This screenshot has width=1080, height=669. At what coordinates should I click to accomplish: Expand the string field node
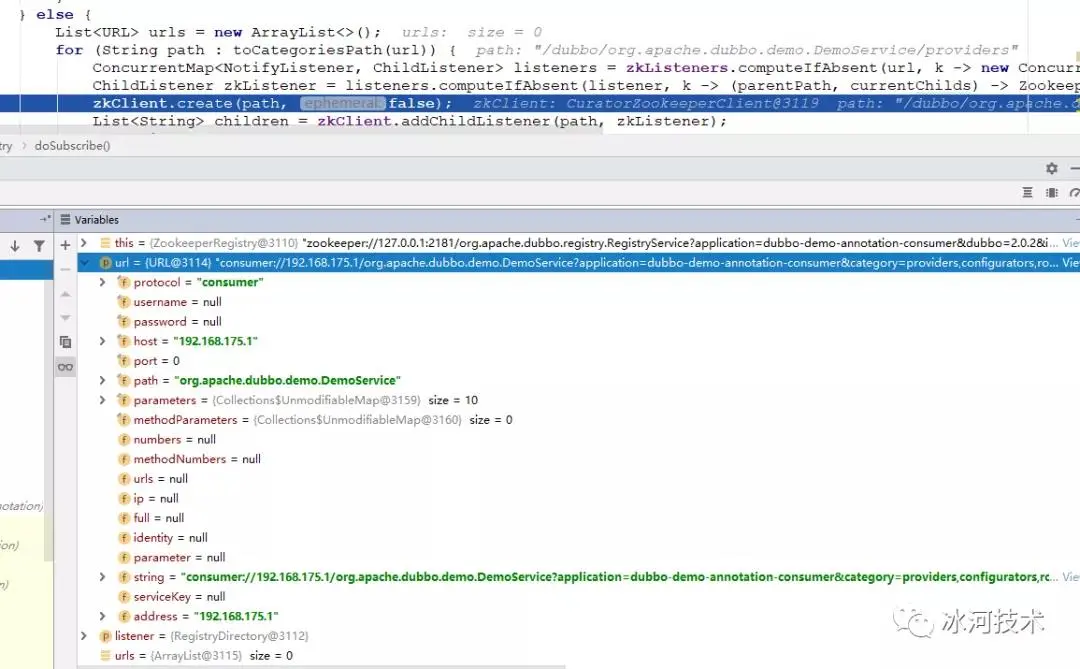pos(102,577)
